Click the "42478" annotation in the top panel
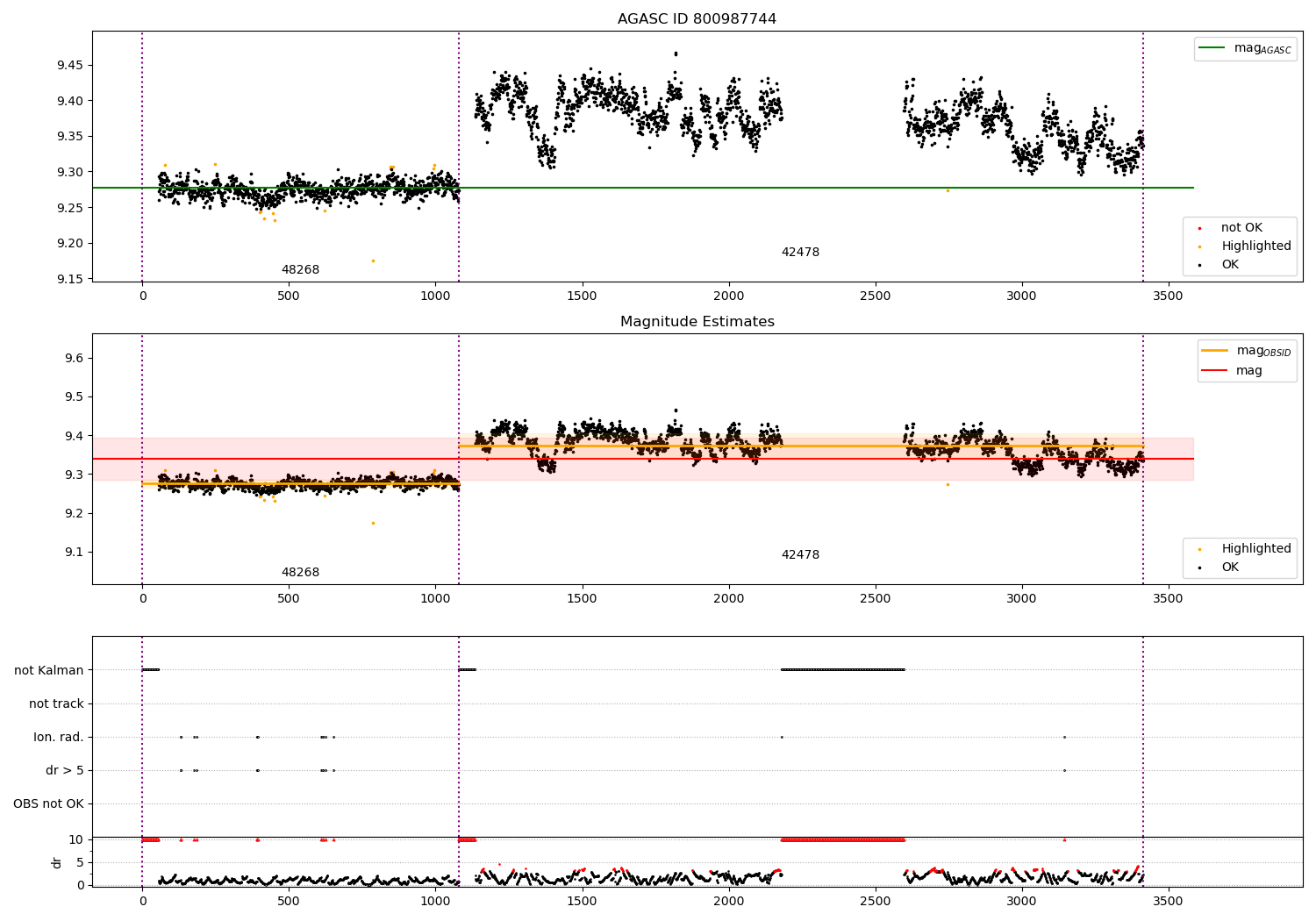This screenshot has width=1316, height=921. click(x=800, y=253)
